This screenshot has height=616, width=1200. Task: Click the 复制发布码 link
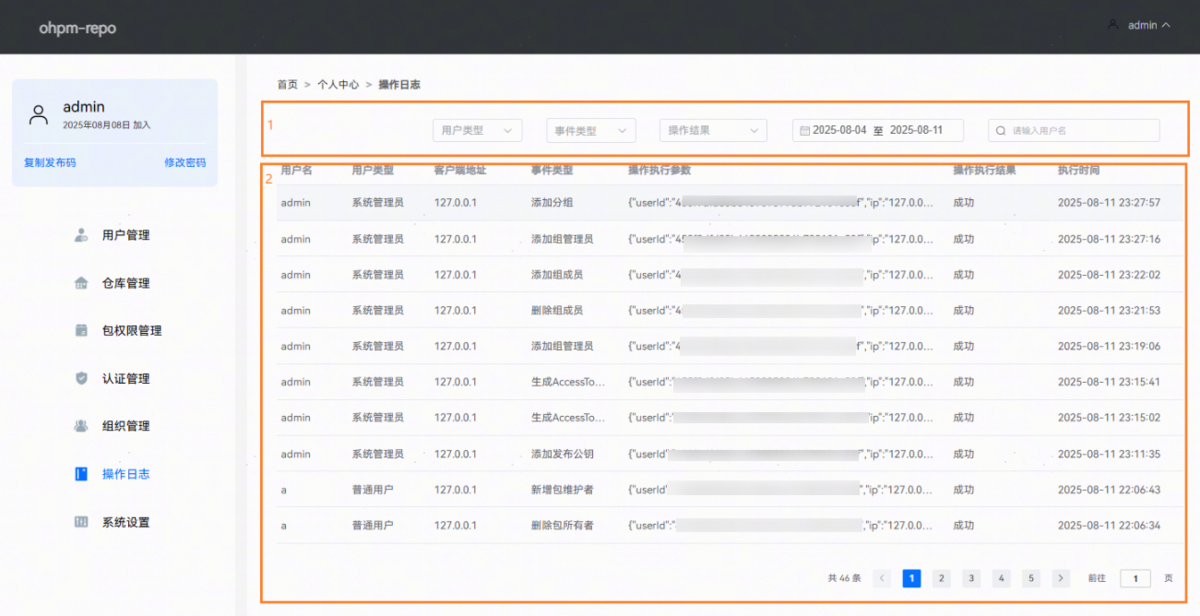pos(50,162)
